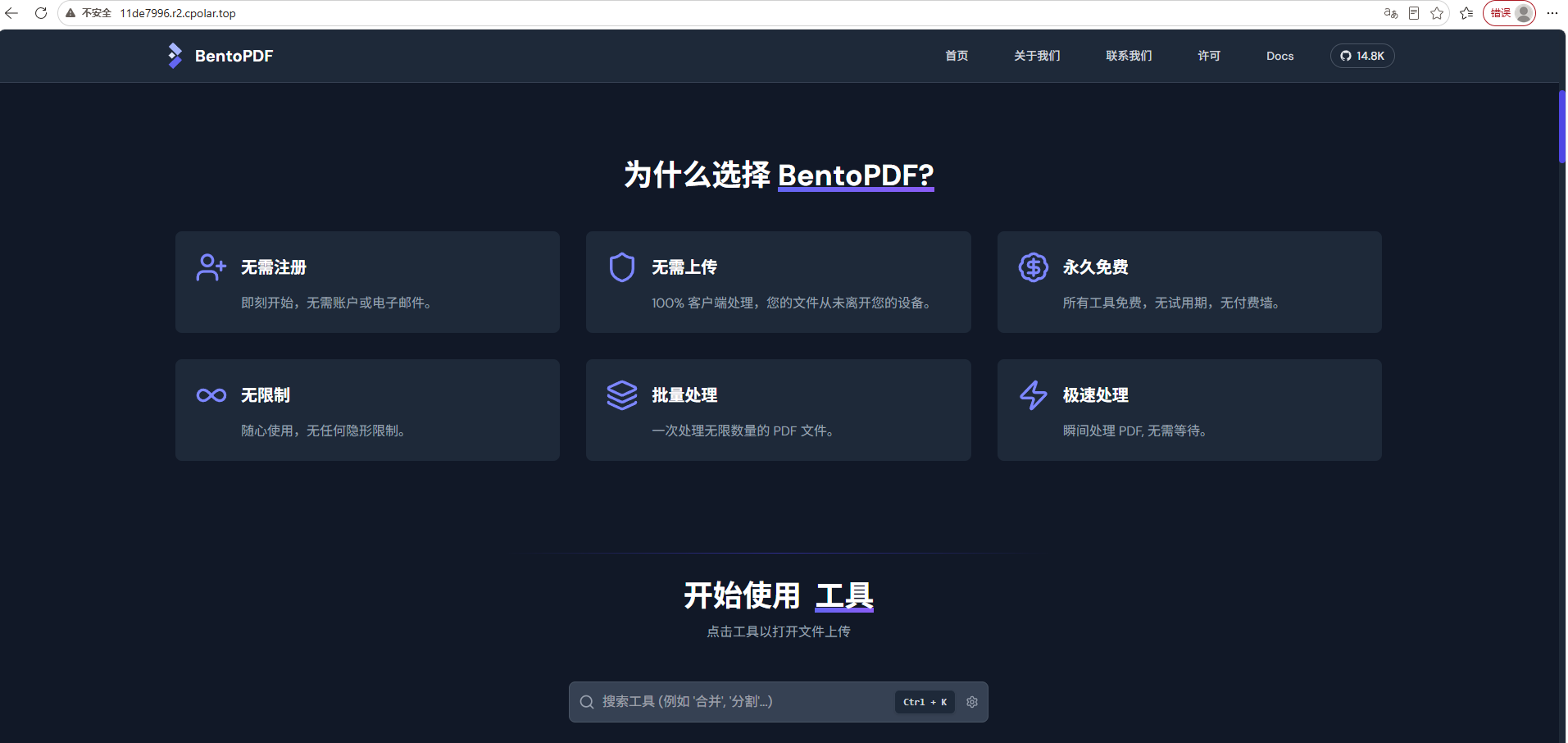Open the favorites list icon

pos(1466,13)
